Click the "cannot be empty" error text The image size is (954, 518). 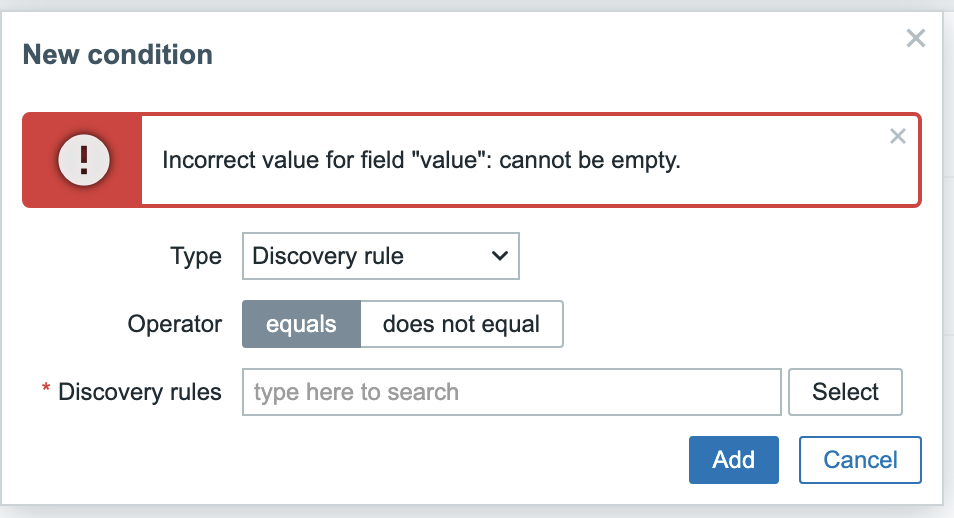[590, 160]
